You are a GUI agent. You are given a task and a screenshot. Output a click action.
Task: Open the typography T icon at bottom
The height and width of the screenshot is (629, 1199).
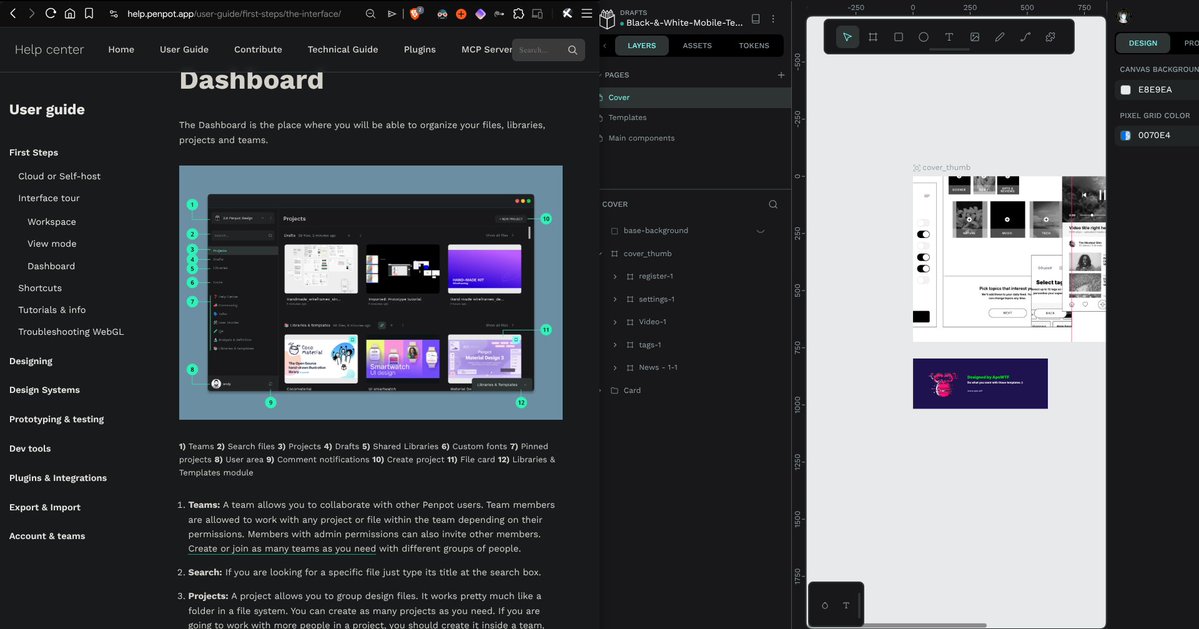click(846, 605)
